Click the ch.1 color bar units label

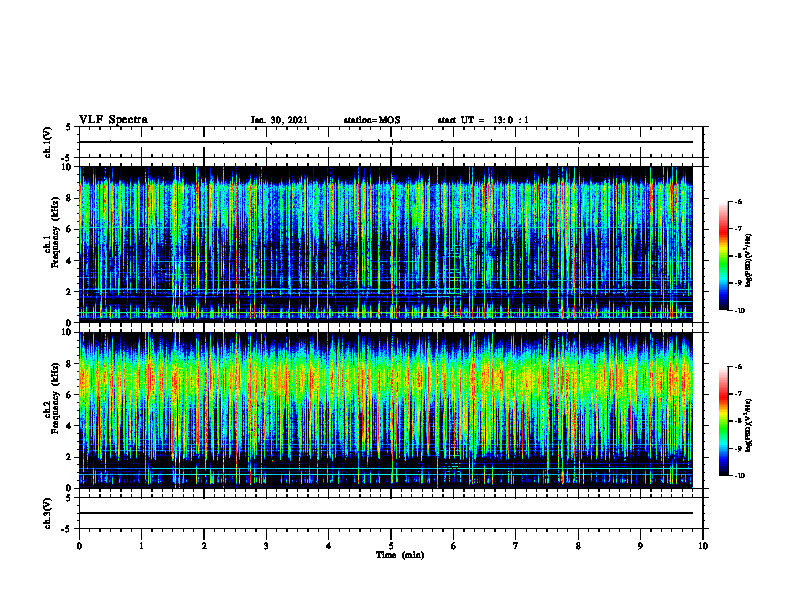tap(749, 260)
